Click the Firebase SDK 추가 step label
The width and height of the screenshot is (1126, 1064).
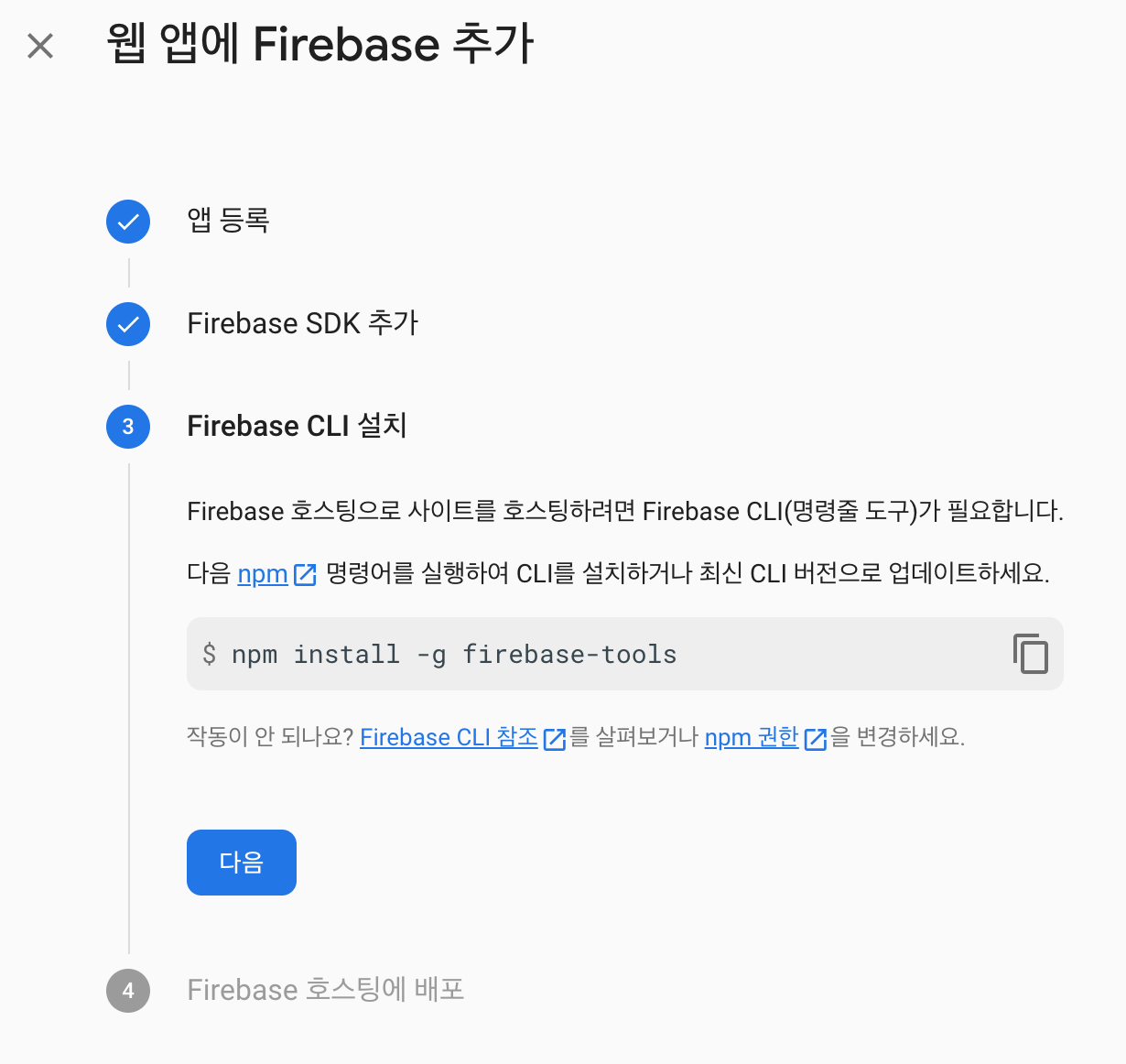(302, 323)
